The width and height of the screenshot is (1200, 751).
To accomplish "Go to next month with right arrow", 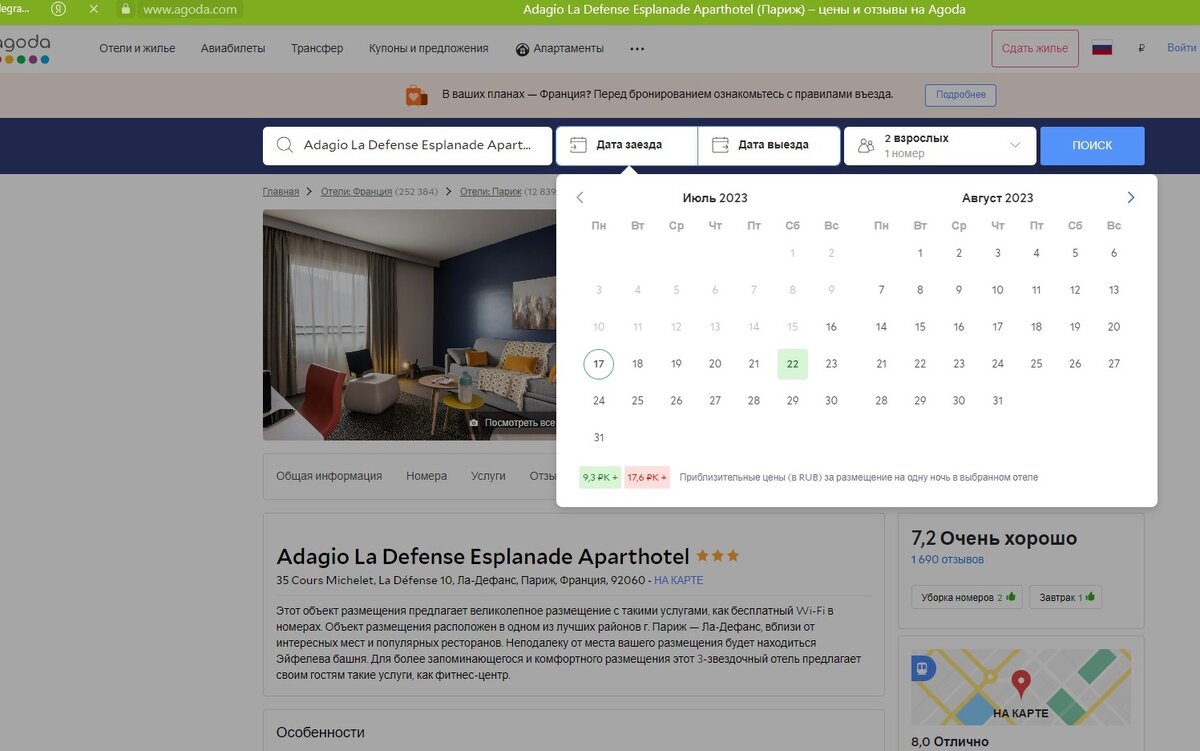I will (x=1131, y=198).
